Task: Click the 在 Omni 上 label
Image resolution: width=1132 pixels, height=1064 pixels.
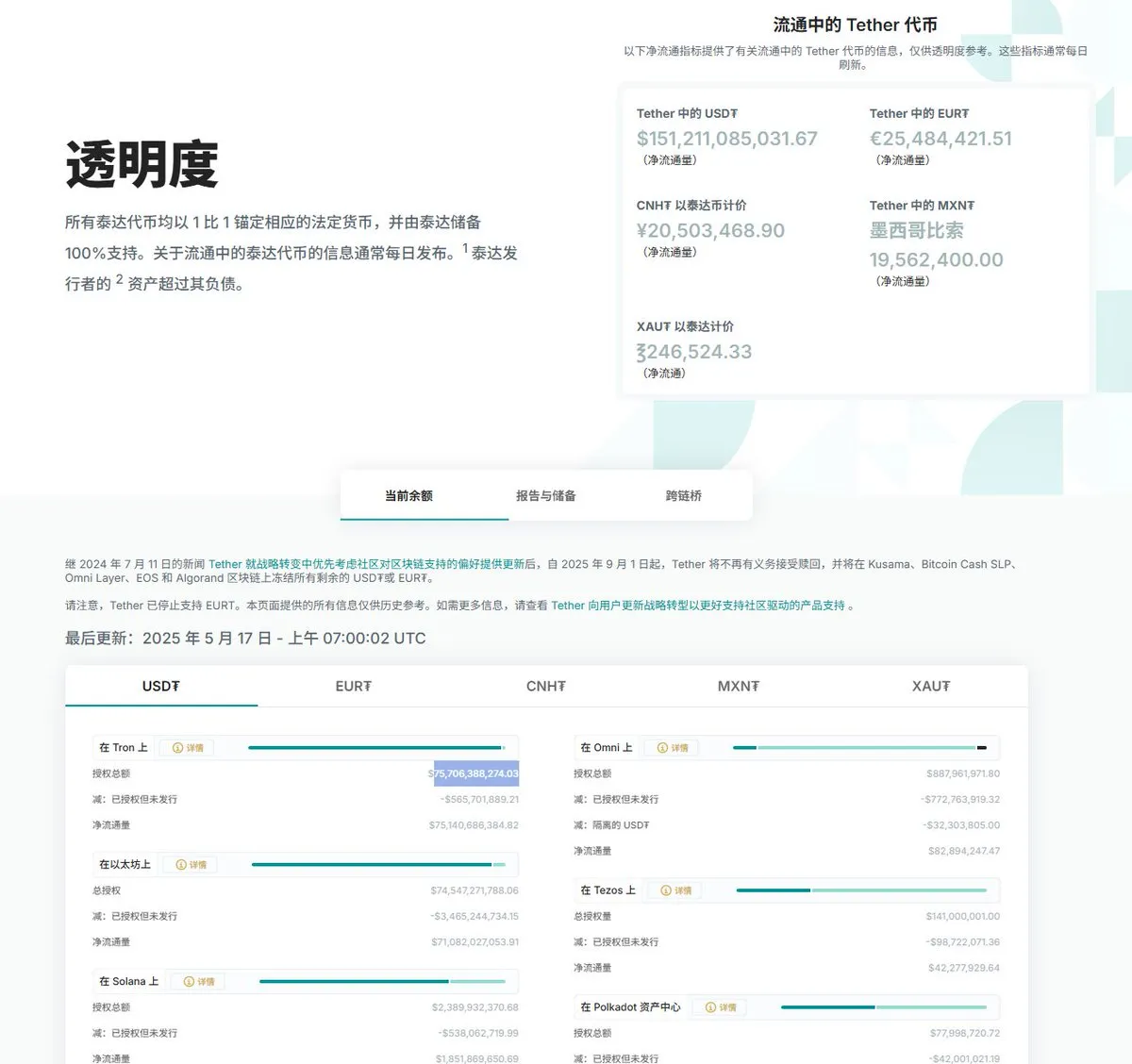Action: click(x=607, y=748)
